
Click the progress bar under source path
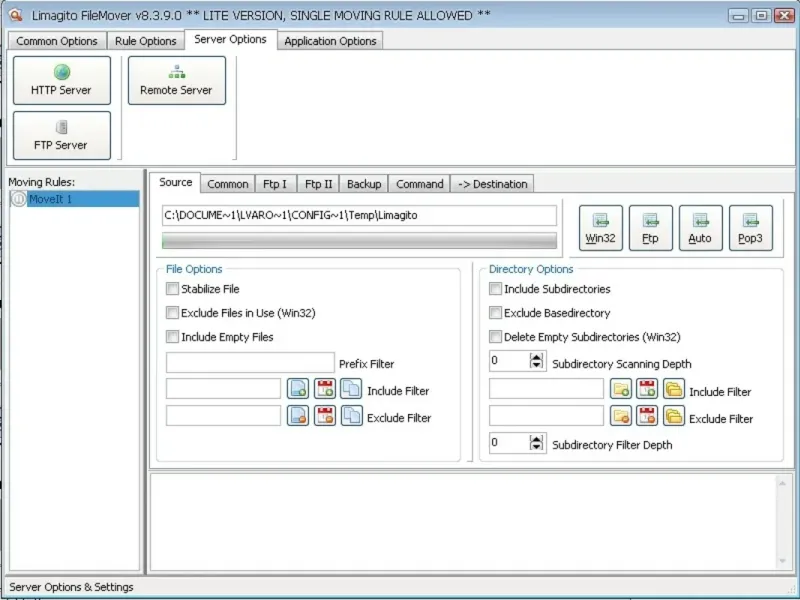(359, 241)
